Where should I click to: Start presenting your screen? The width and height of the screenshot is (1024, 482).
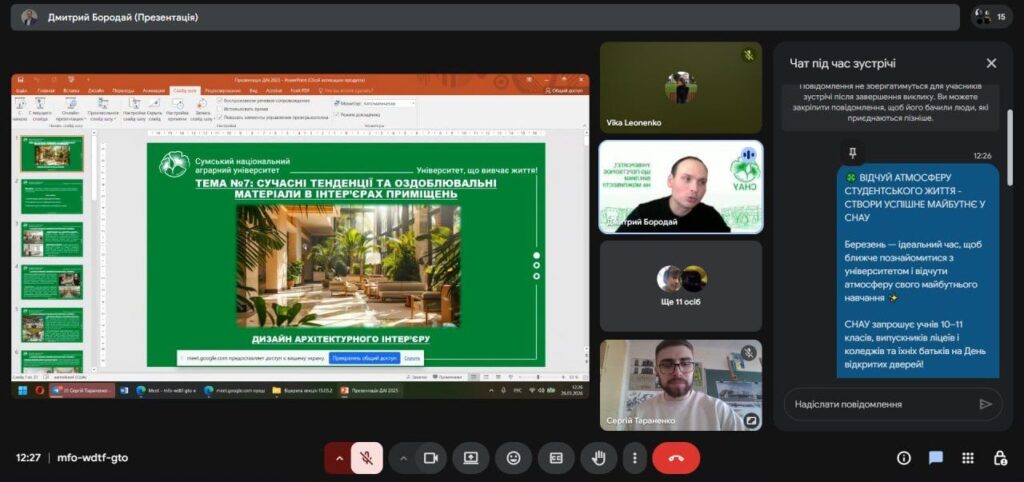471,458
